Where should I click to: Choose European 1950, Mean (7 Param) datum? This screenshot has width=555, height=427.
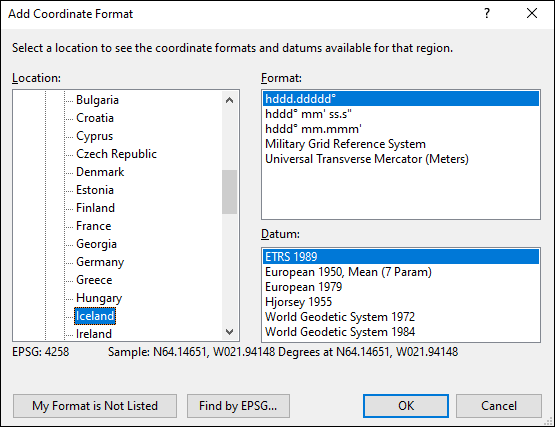tap(401, 272)
